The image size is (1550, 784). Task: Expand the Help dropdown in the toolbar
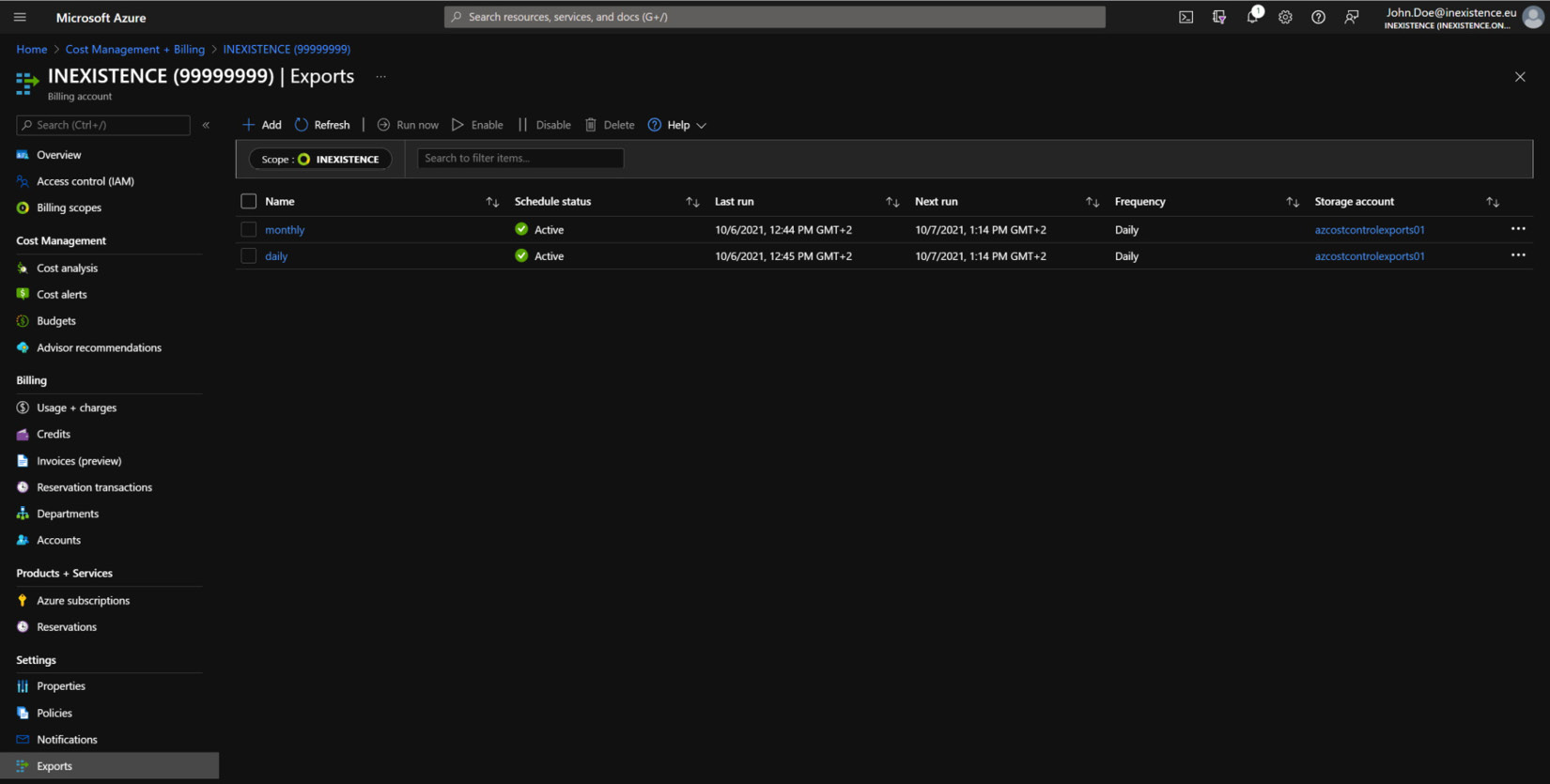pyautogui.click(x=677, y=125)
